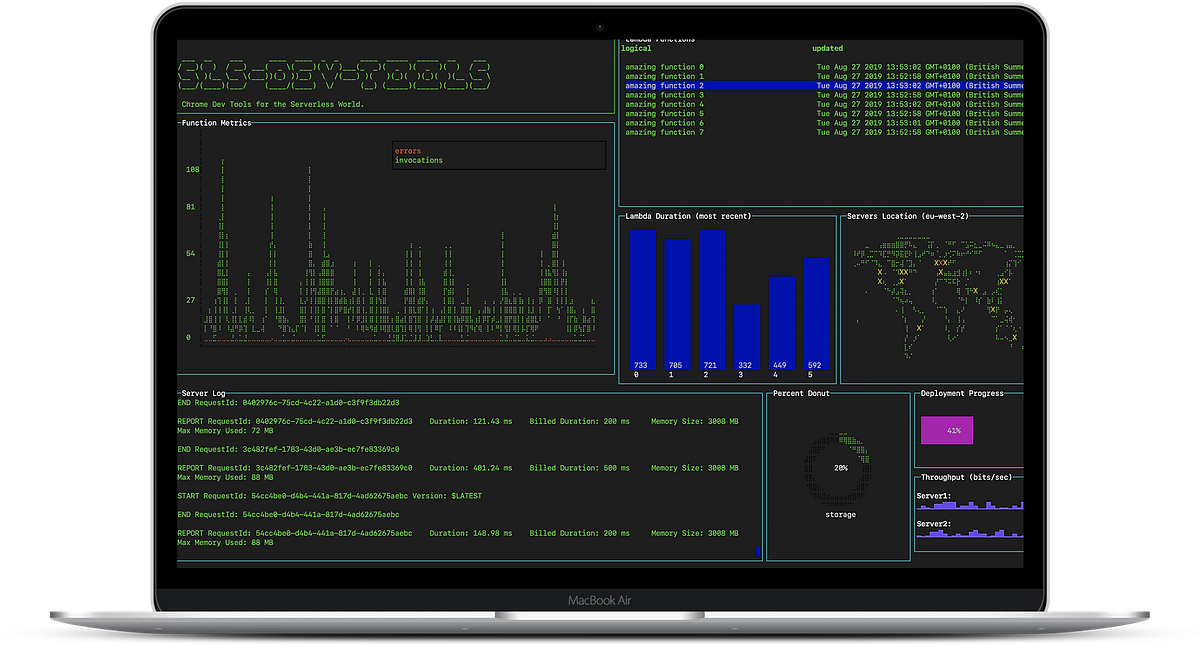The image size is (1200, 645).
Task: Select the START RequestId 54cc4be0 log line
Action: coord(330,495)
